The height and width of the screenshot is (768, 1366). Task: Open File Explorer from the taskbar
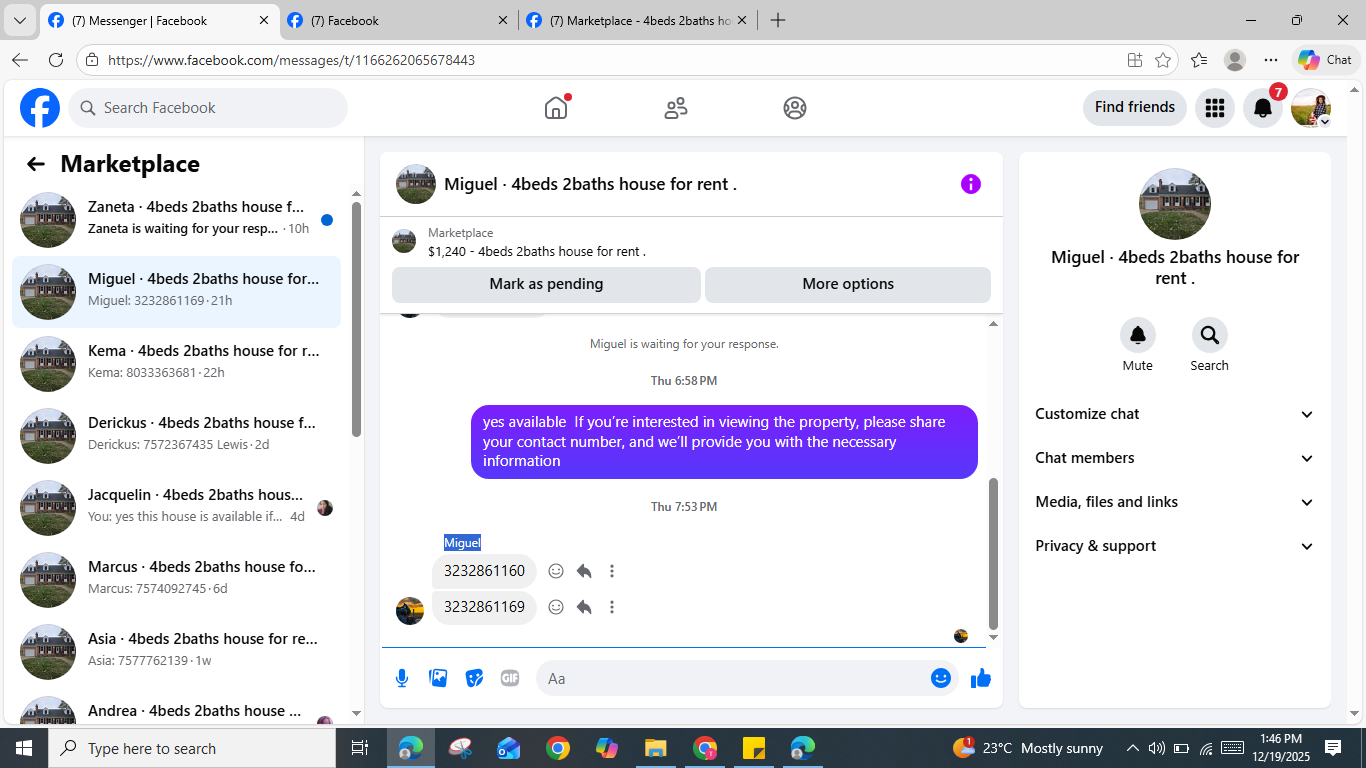click(655, 748)
